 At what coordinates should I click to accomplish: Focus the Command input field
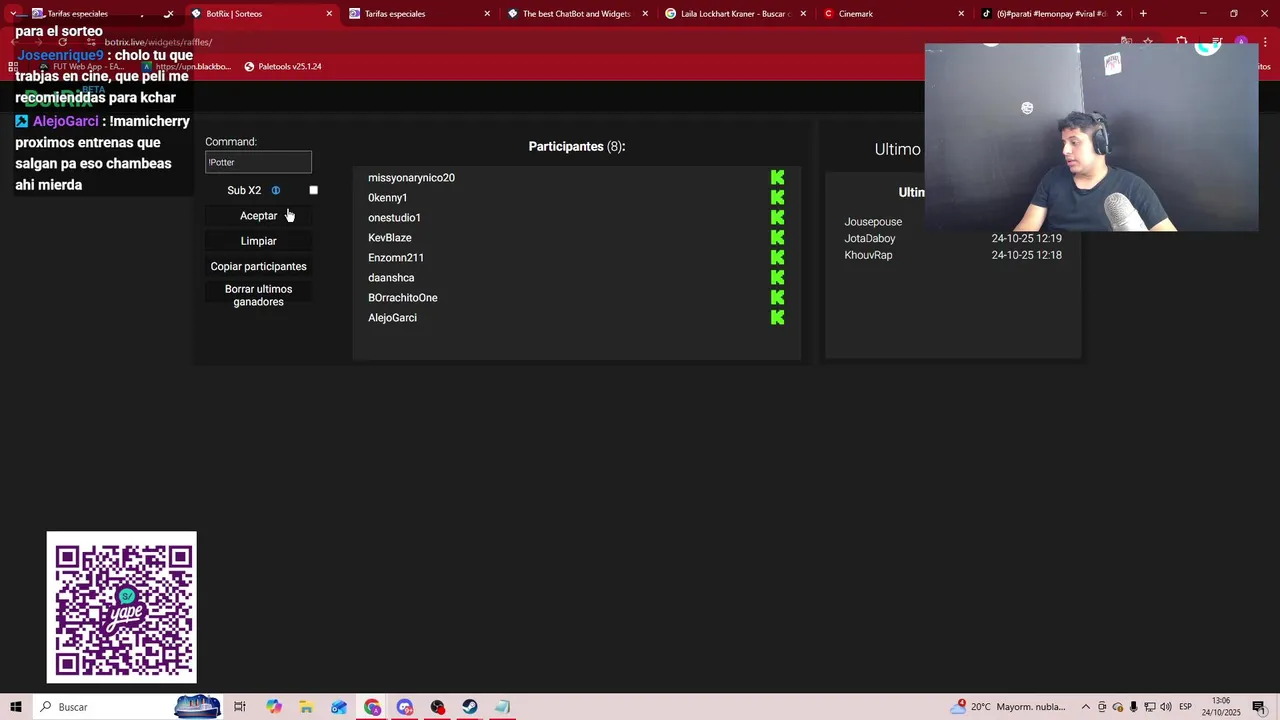click(258, 162)
